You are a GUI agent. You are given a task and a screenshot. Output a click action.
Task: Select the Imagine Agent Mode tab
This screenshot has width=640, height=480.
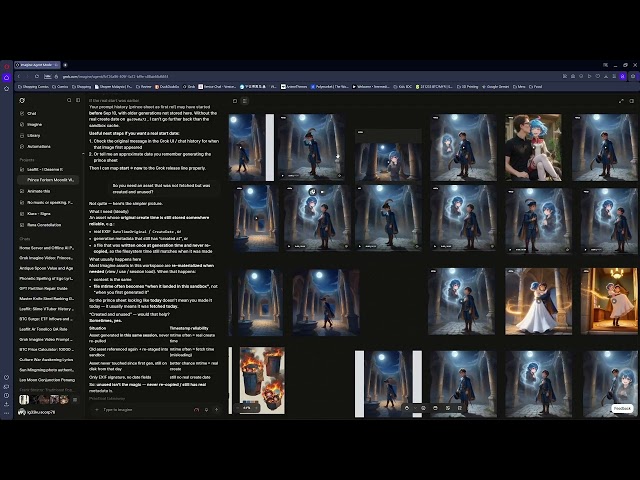[36, 65]
